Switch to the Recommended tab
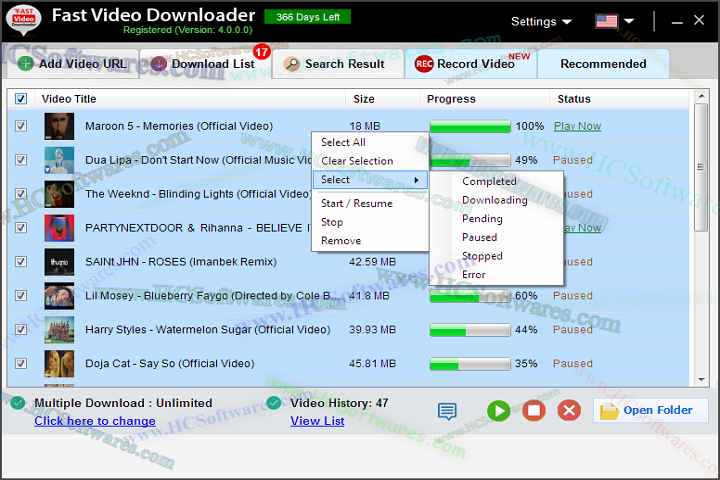Viewport: 720px width, 480px height. [x=603, y=64]
